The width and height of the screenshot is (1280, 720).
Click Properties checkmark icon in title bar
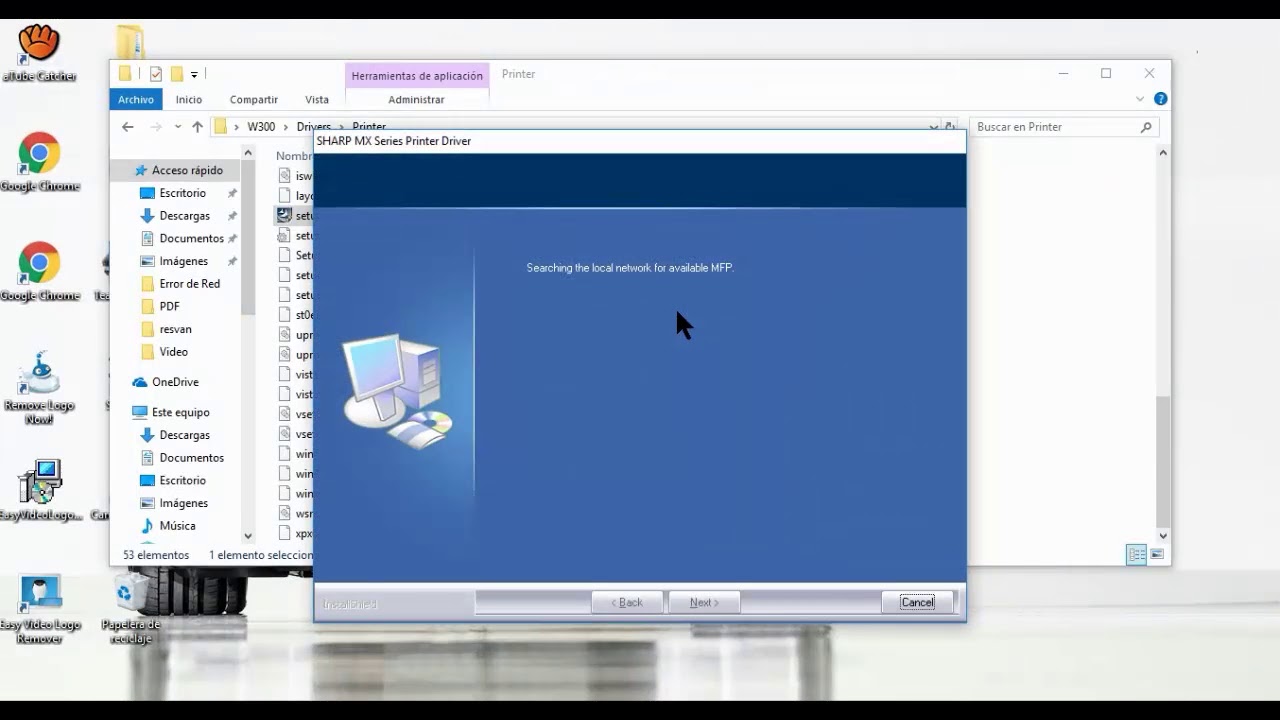point(155,74)
